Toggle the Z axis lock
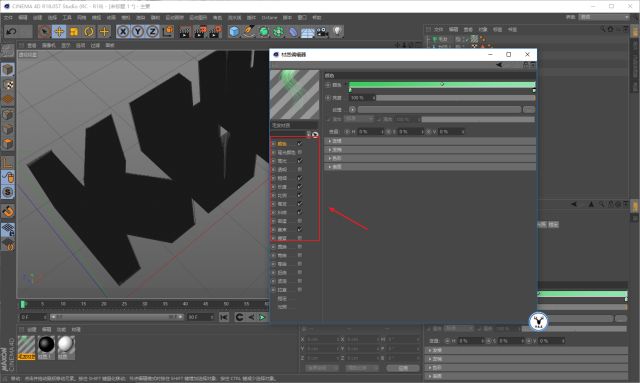The image size is (640, 383). click(x=152, y=31)
